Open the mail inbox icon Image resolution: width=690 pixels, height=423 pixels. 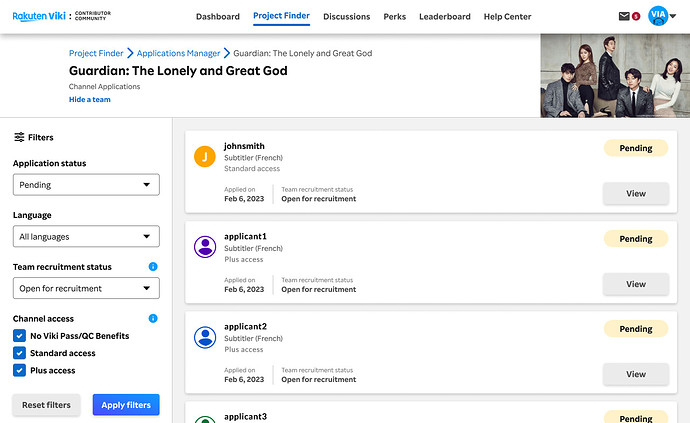624,16
